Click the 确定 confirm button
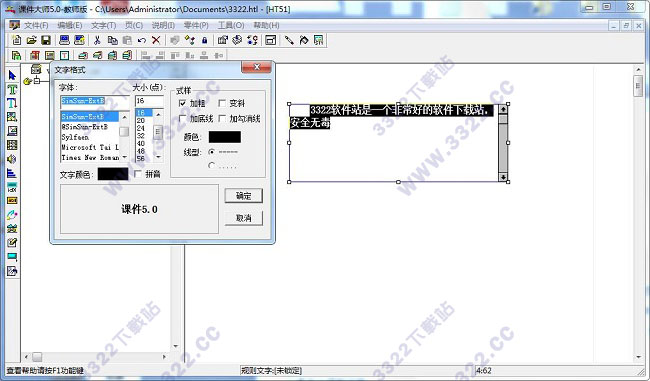This screenshot has width=650, height=381. pos(243,196)
